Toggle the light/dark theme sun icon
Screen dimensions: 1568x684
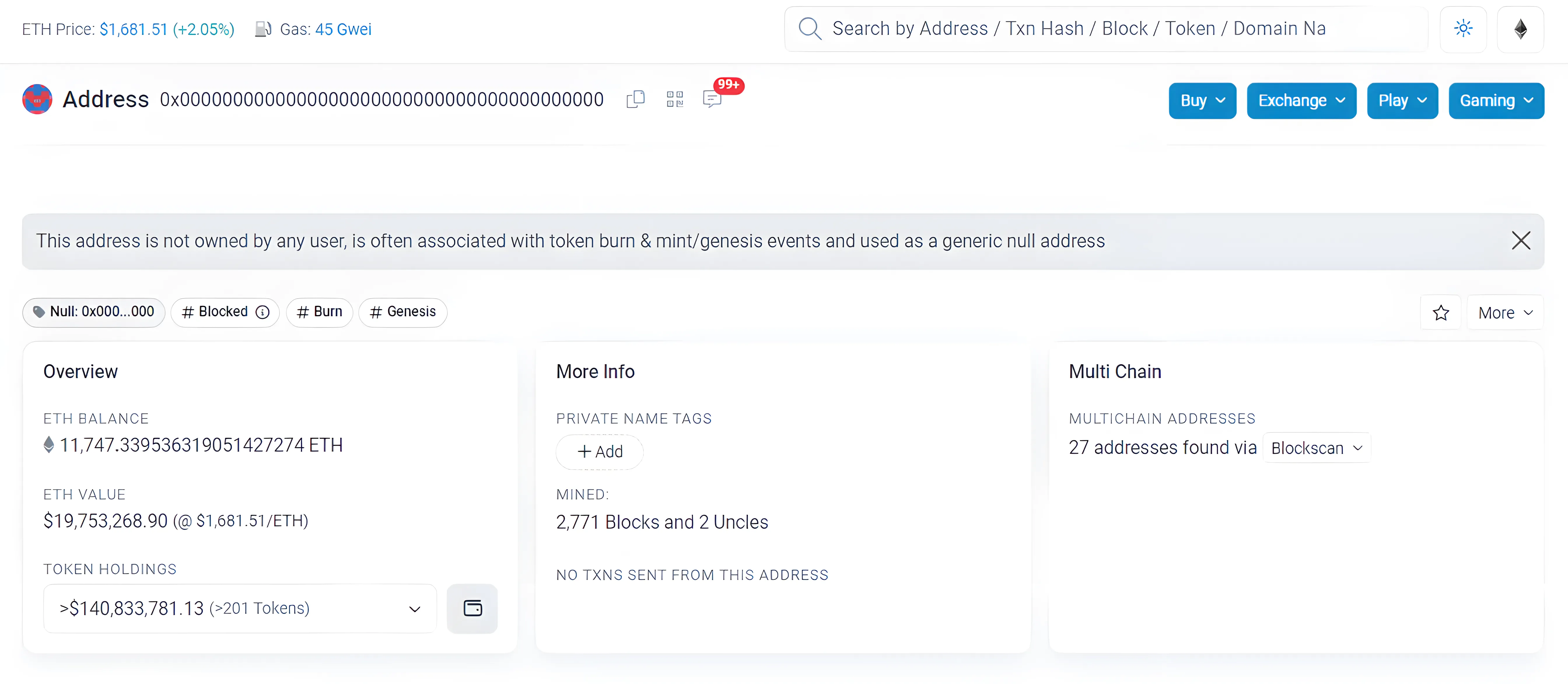pos(1463,29)
